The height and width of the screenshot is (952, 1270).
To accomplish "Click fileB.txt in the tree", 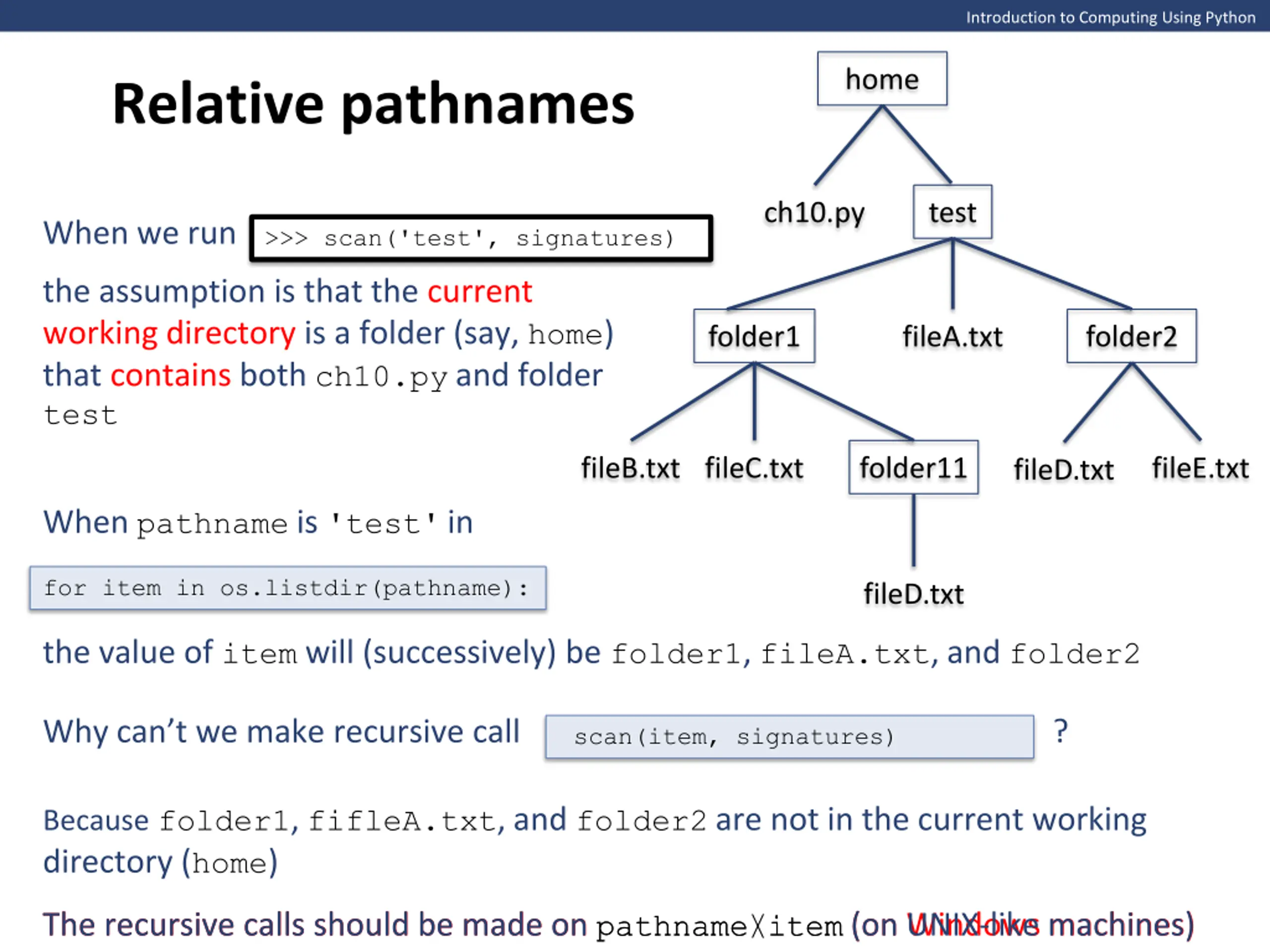I will point(630,468).
